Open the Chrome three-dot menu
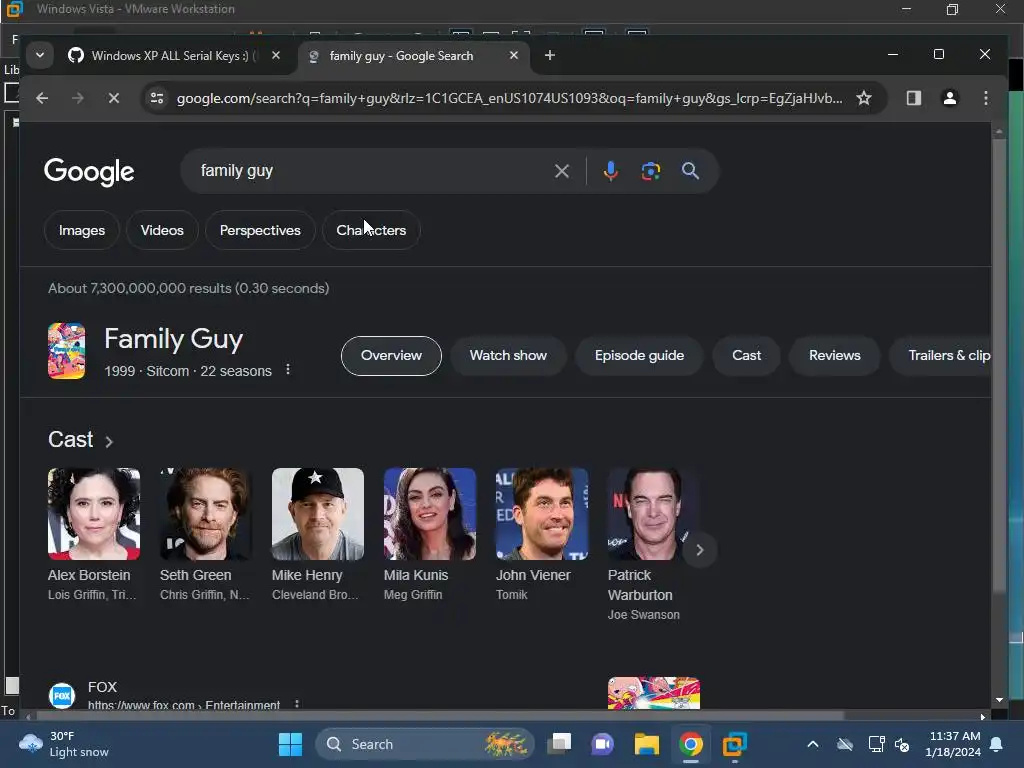 point(985,98)
